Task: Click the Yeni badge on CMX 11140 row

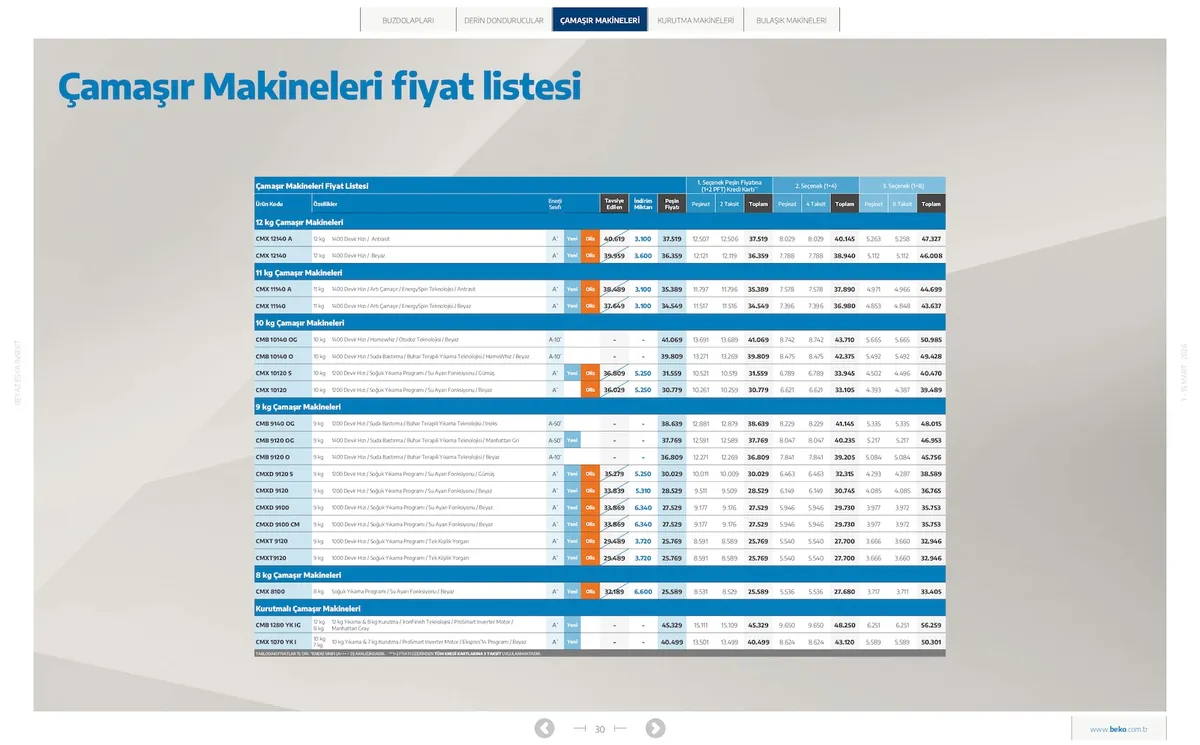Action: coord(572,306)
